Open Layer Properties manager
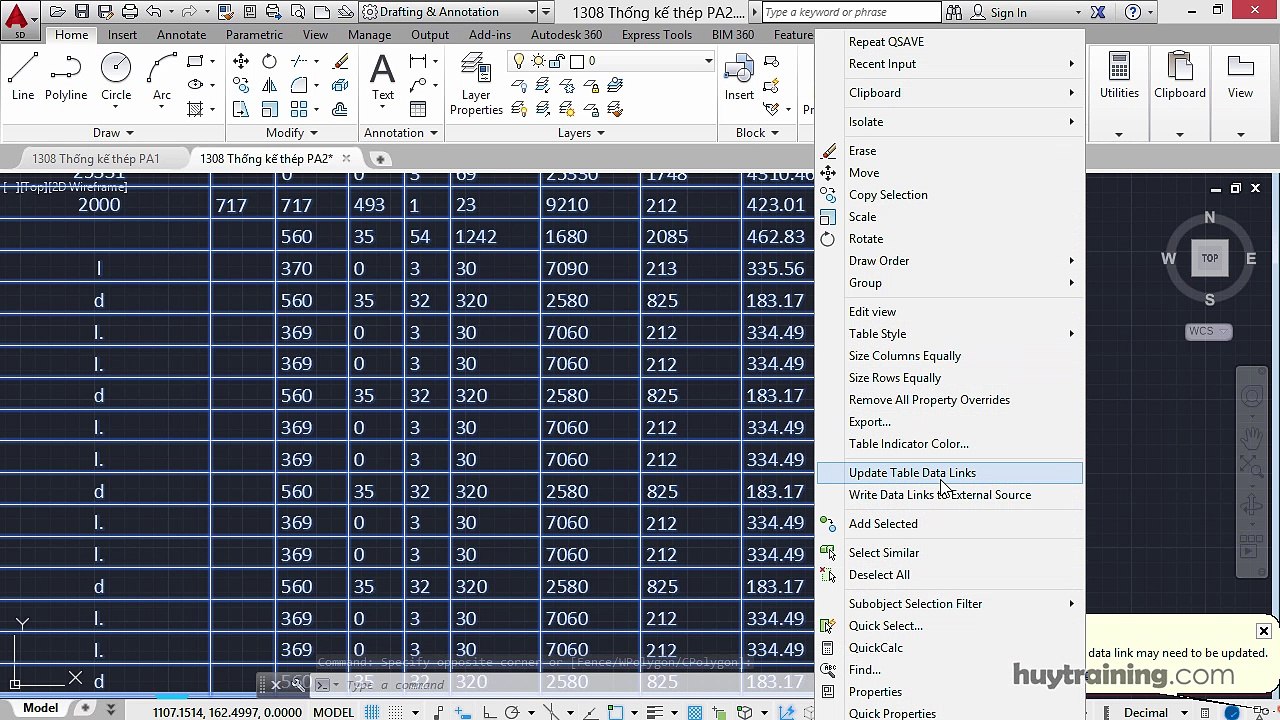 click(x=476, y=85)
